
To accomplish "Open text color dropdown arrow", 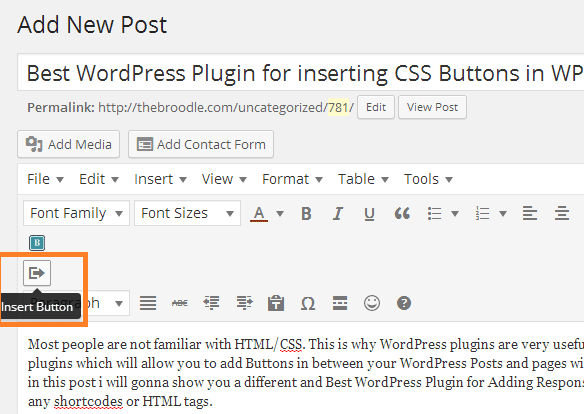I will point(280,214).
